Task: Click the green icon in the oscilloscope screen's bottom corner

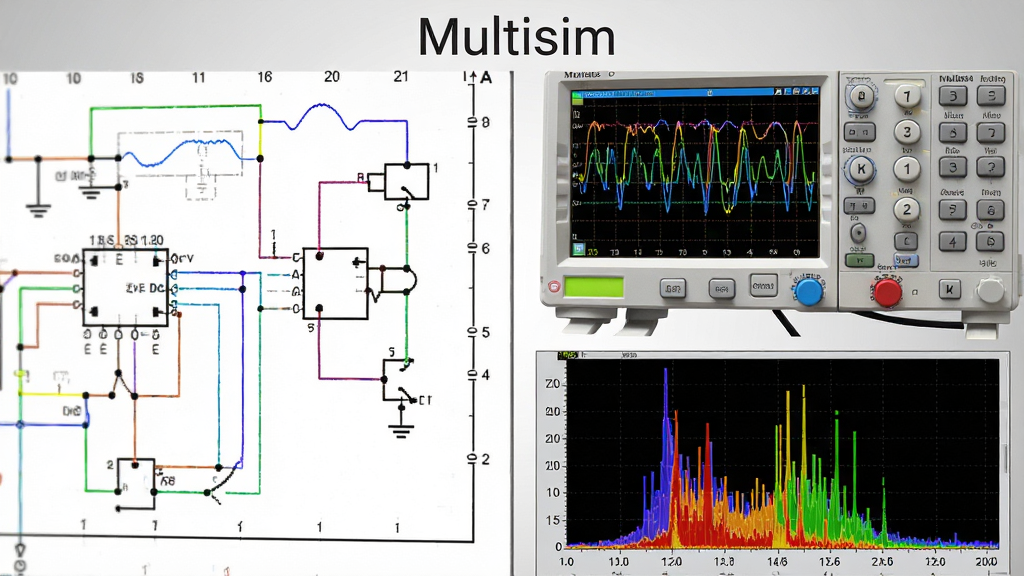Action: click(x=578, y=249)
